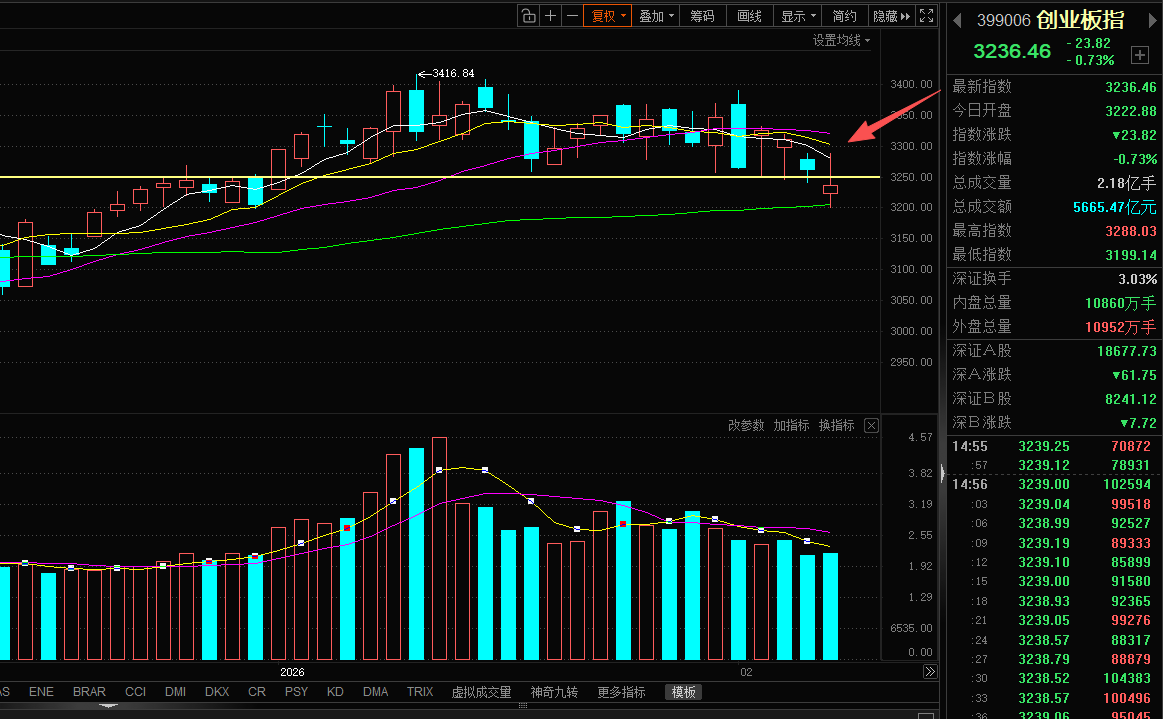The height and width of the screenshot is (719, 1163).
Task: Click the 3250 horizontal yellow price line
Action: 440,177
